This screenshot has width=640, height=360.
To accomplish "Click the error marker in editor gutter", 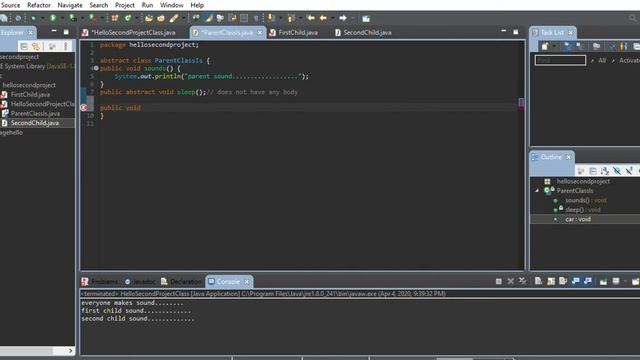I will click(84, 107).
